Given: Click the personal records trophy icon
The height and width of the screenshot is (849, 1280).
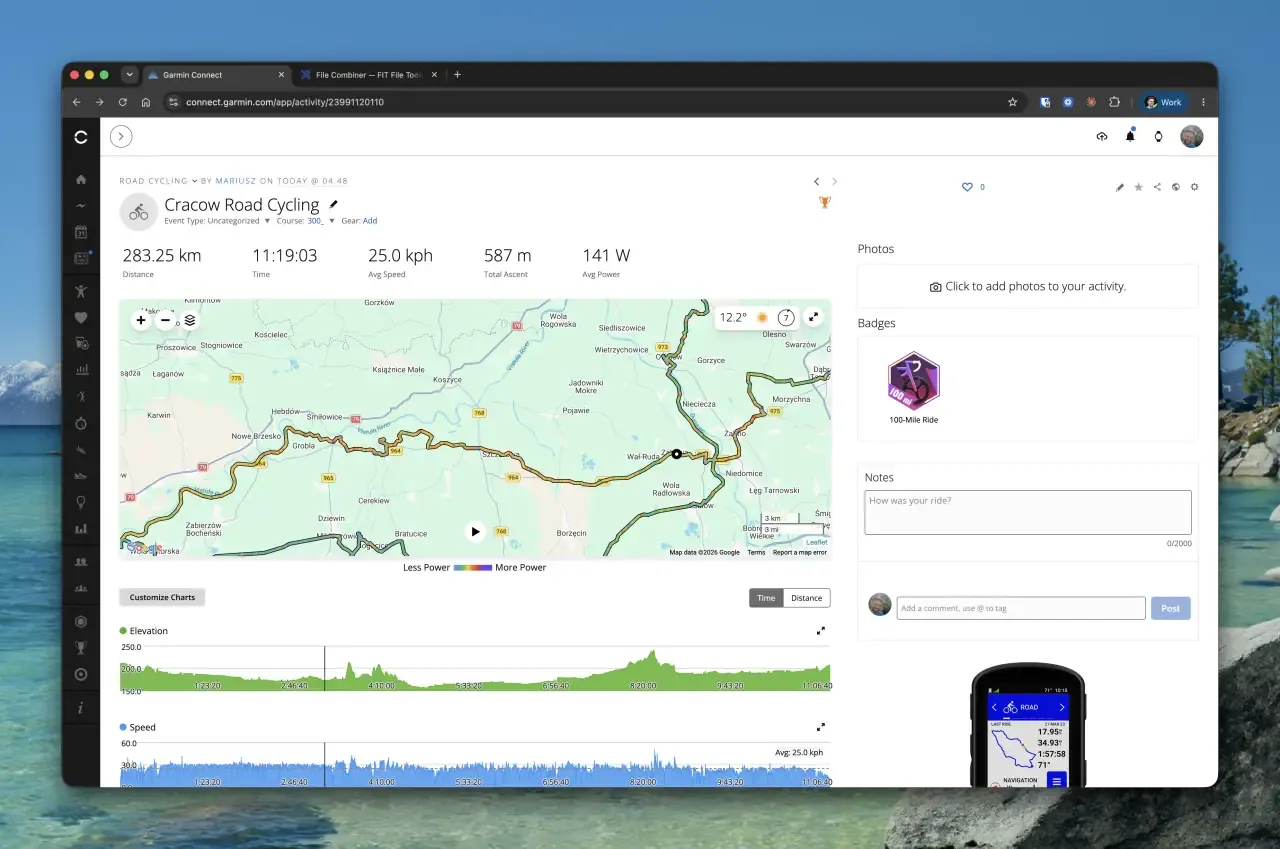Looking at the screenshot, I should (x=824, y=202).
